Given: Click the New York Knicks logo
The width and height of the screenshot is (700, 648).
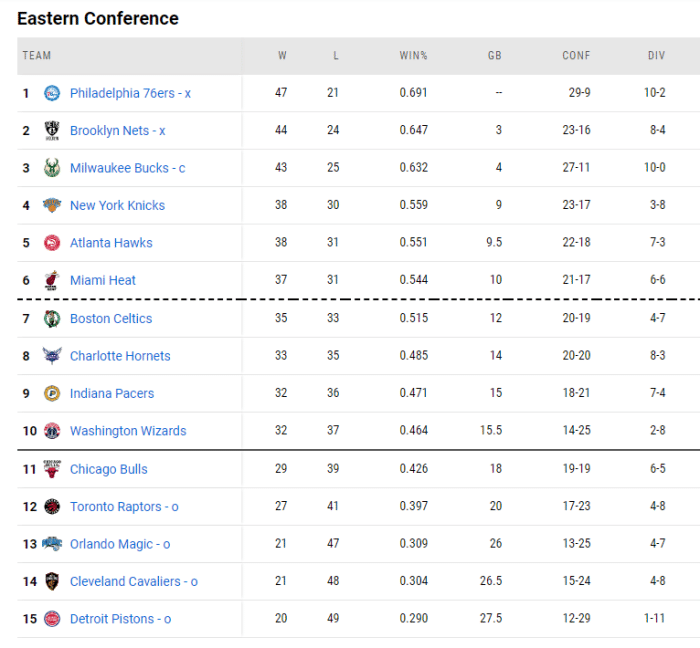Looking at the screenshot, I should point(52,205).
